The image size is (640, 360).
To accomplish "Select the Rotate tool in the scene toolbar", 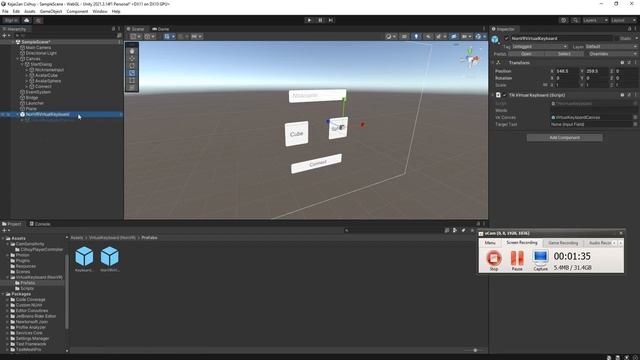I will [x=132, y=66].
